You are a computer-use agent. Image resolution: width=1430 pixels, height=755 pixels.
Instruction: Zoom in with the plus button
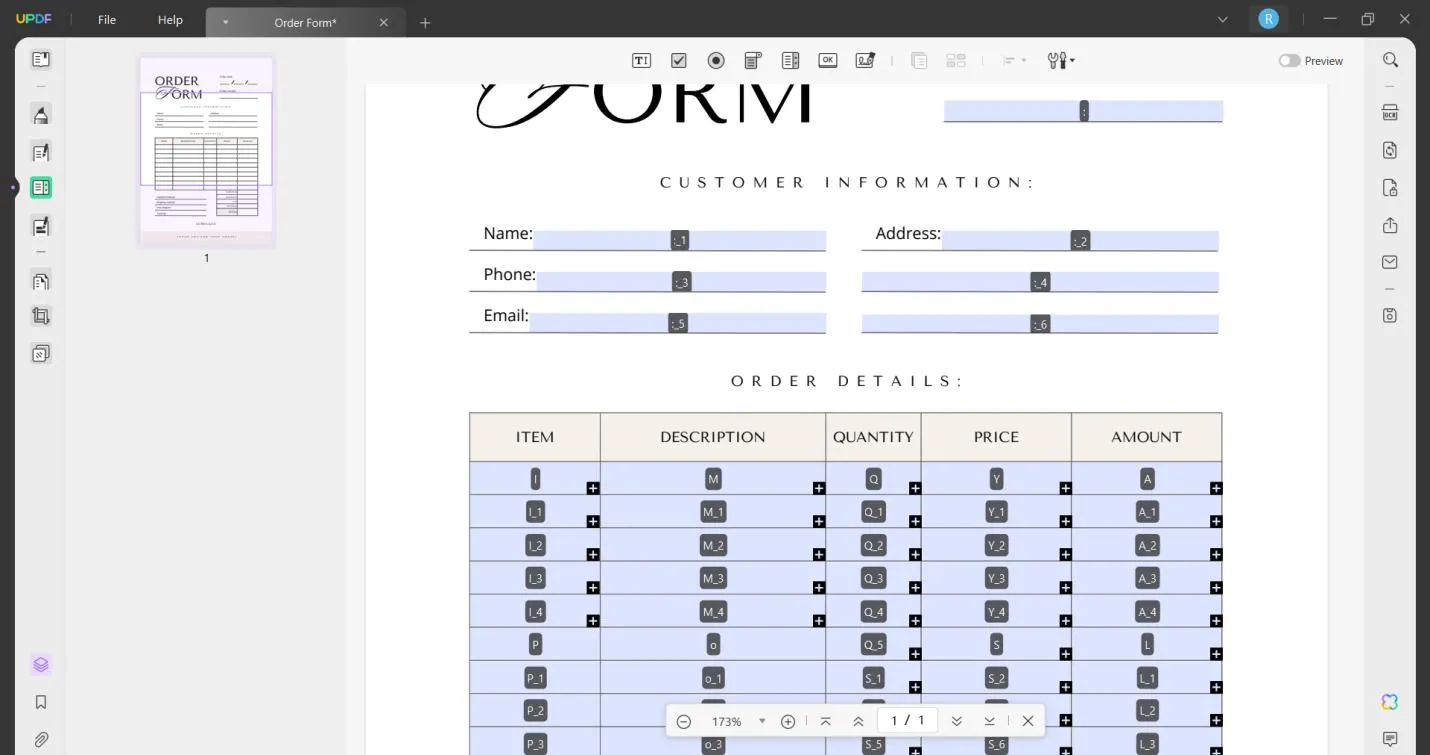(788, 722)
